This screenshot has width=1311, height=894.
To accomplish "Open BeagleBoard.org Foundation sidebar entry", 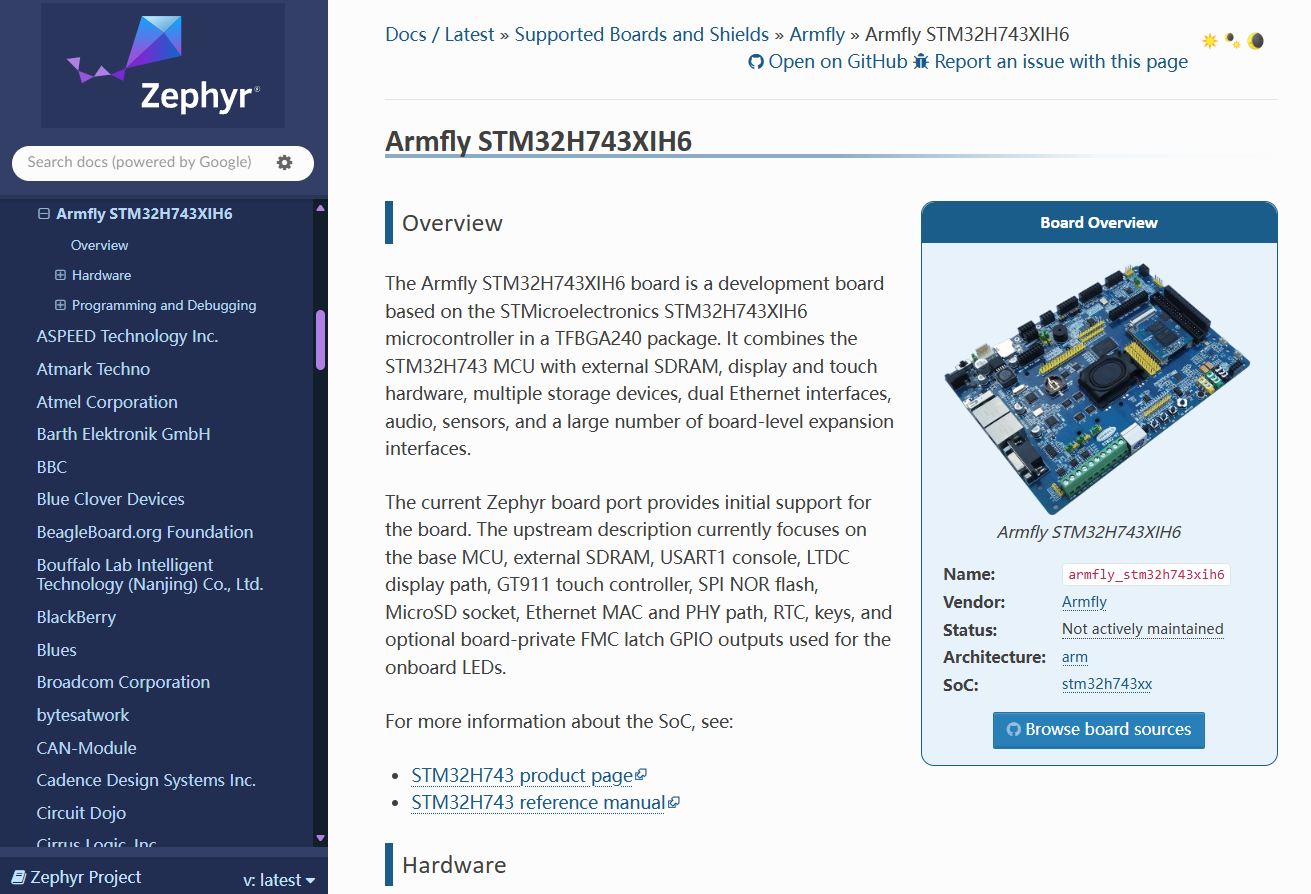I will (x=145, y=532).
